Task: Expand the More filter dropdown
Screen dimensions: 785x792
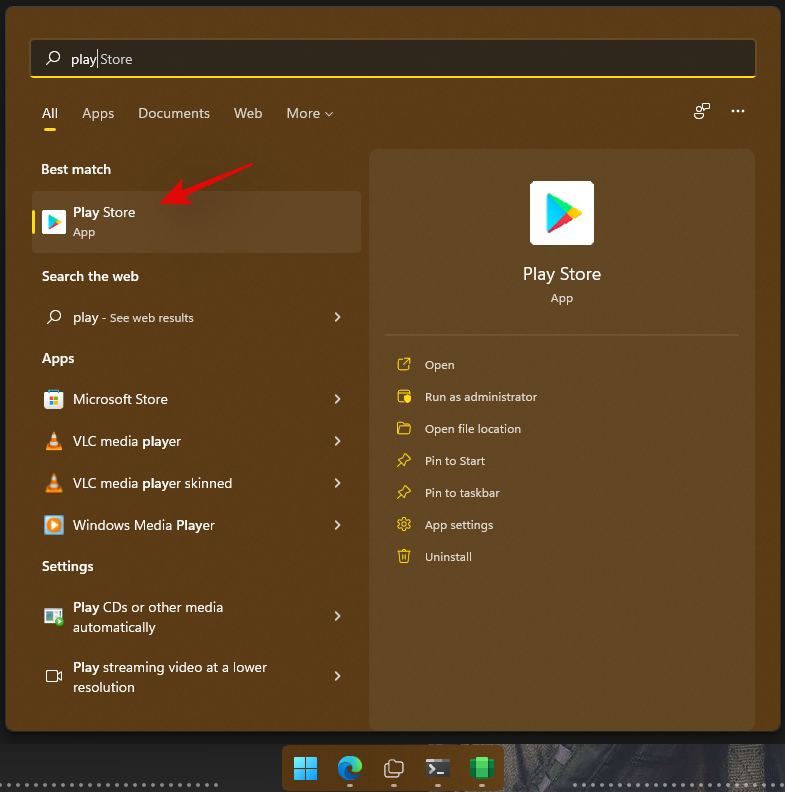Action: click(x=309, y=113)
